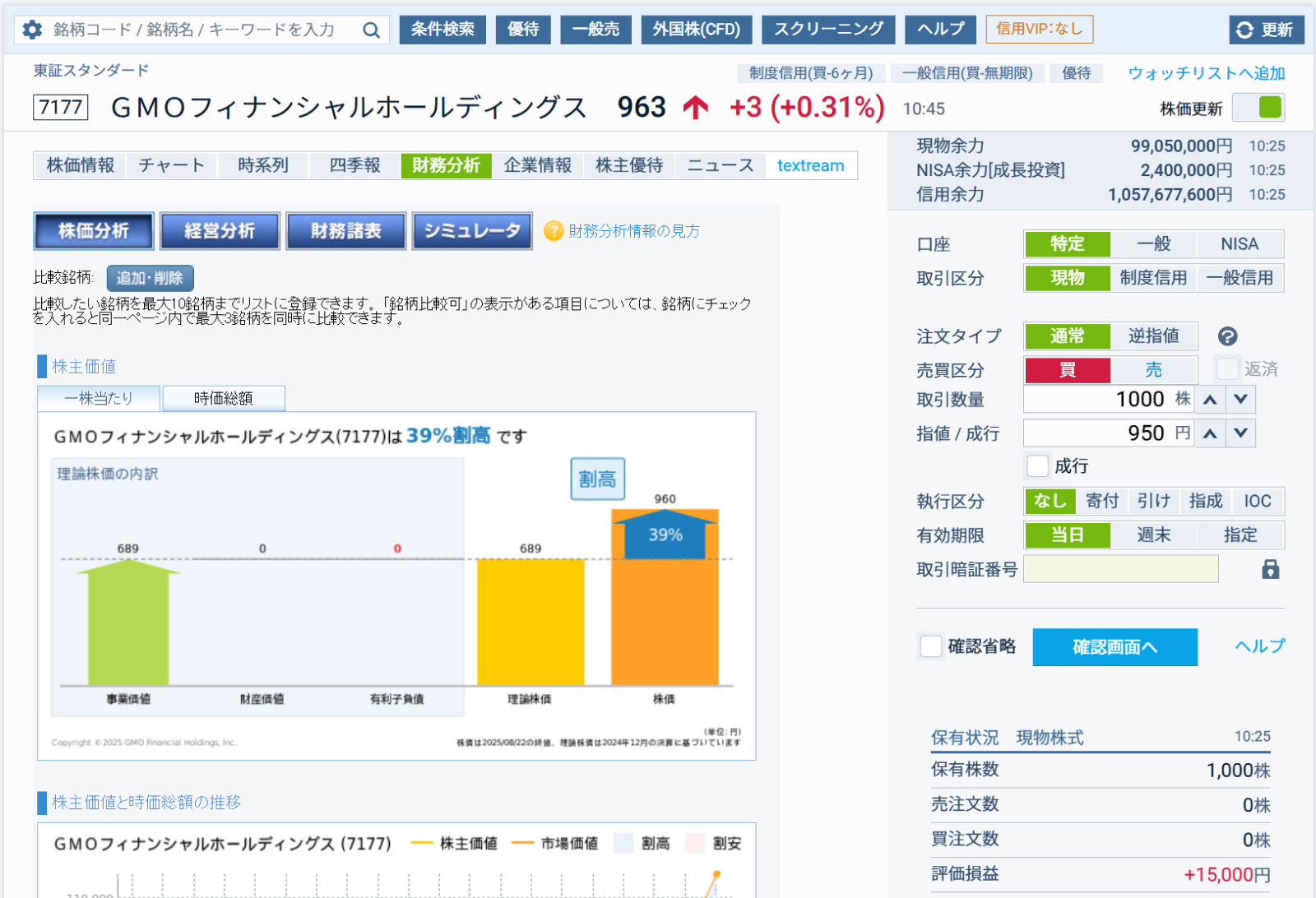Click the search magnifier icon
This screenshot has height=898, width=1316.
point(371,30)
